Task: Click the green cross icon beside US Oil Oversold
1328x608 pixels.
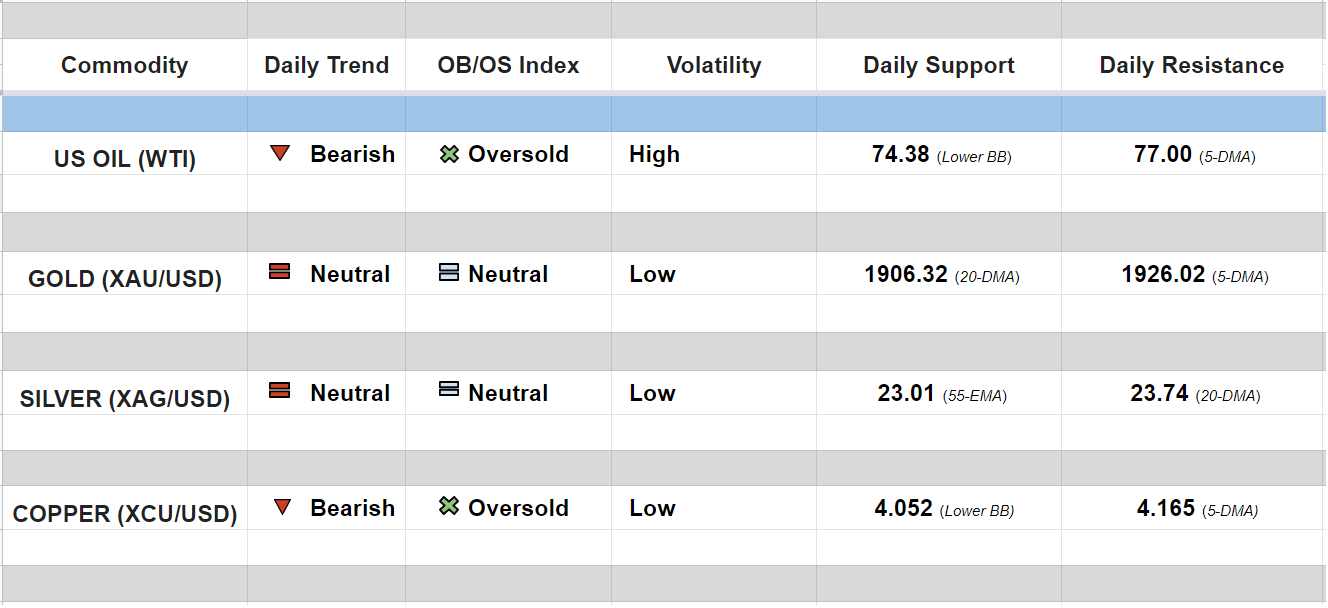Action: [449, 154]
